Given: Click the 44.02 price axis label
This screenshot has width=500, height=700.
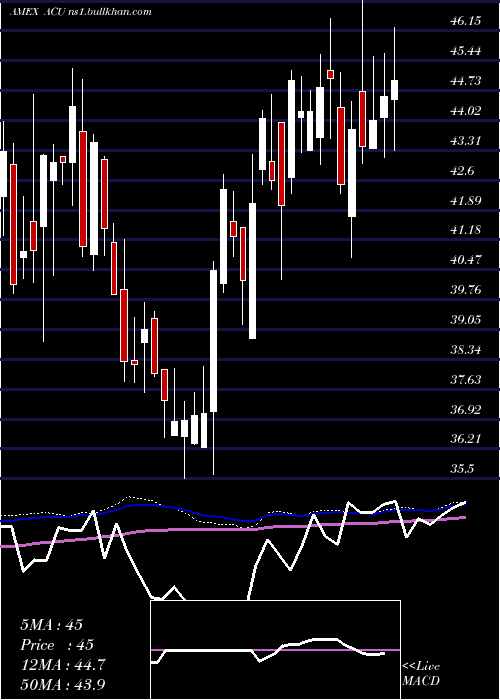Looking at the screenshot, I should (x=466, y=111).
